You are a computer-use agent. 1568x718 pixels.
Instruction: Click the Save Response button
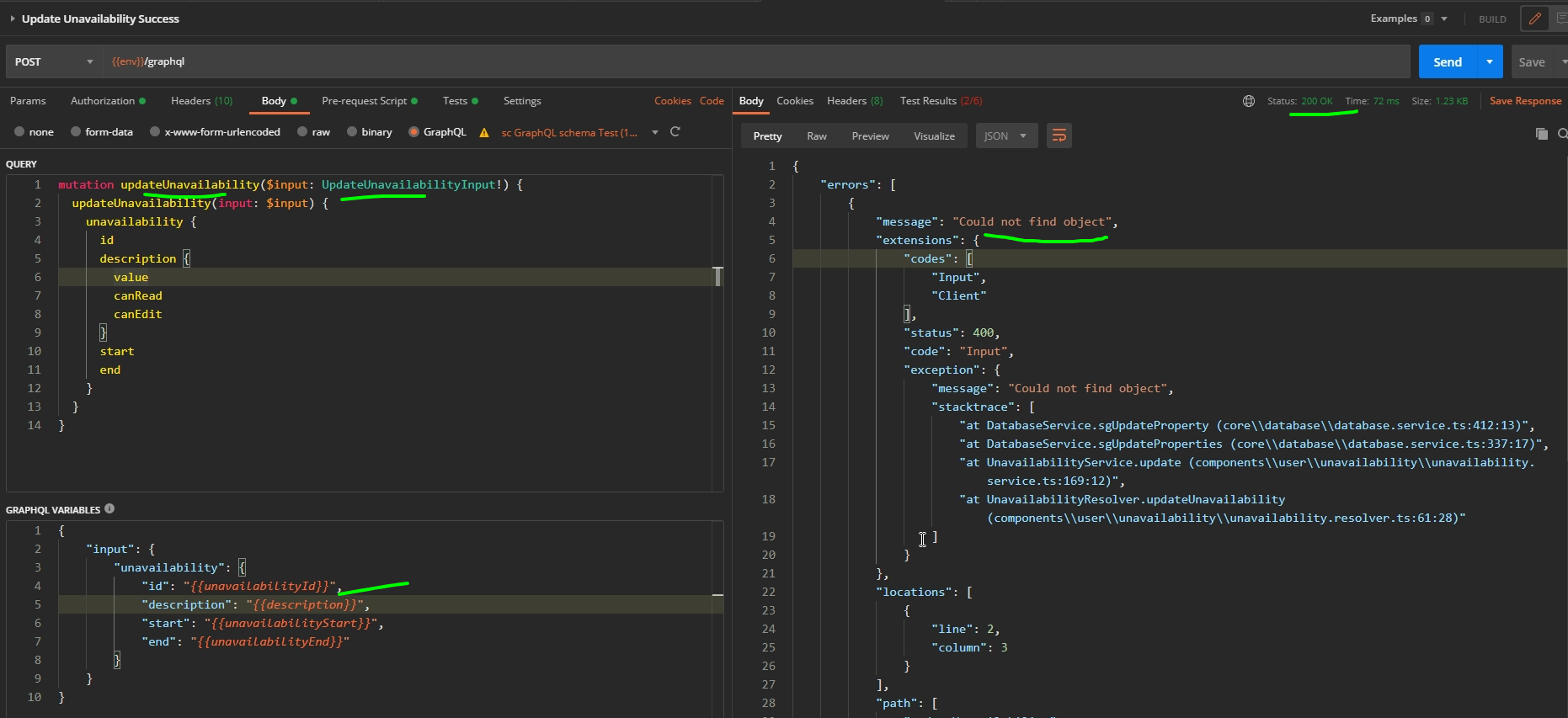(x=1525, y=101)
